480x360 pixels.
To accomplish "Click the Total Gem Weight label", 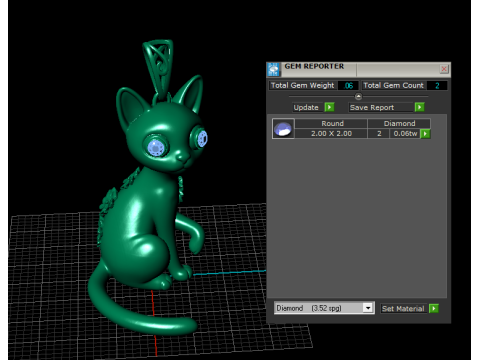I will pos(302,85).
